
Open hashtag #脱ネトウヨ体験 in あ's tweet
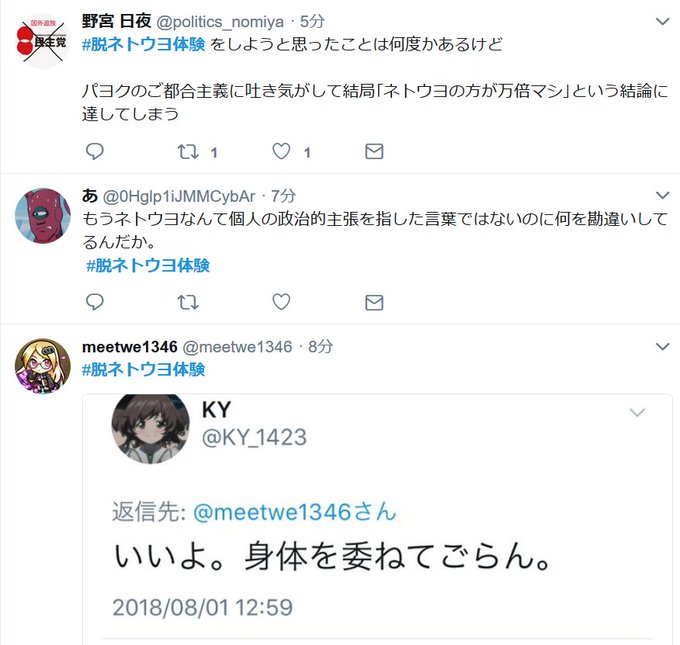point(148,265)
